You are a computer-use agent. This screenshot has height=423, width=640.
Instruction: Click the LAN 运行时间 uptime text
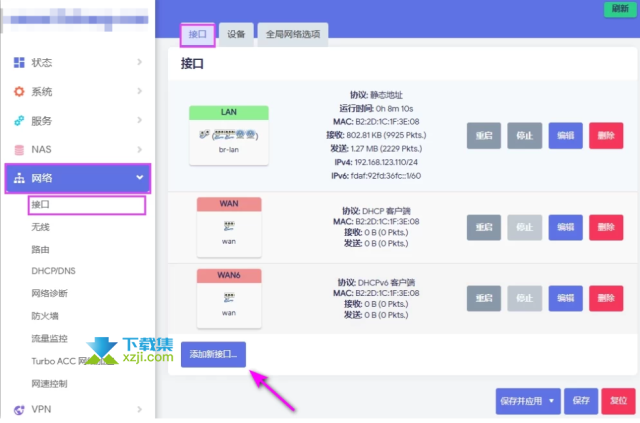click(376, 109)
